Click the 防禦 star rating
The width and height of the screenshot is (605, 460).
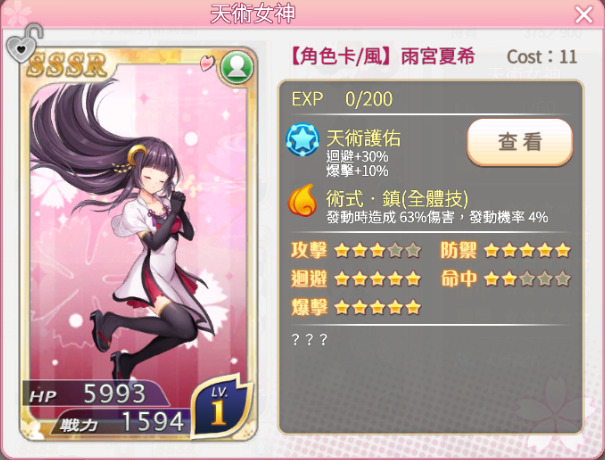pos(527,250)
